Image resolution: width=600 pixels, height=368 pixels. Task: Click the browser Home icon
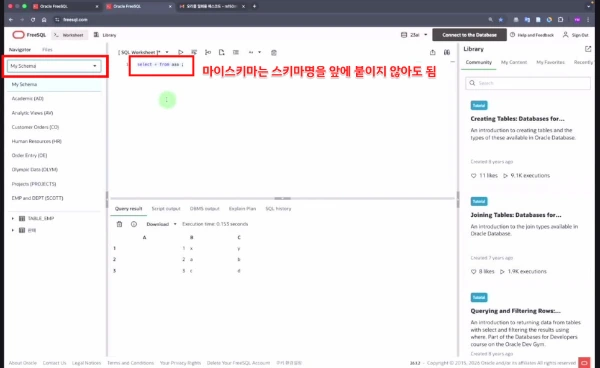44,20
